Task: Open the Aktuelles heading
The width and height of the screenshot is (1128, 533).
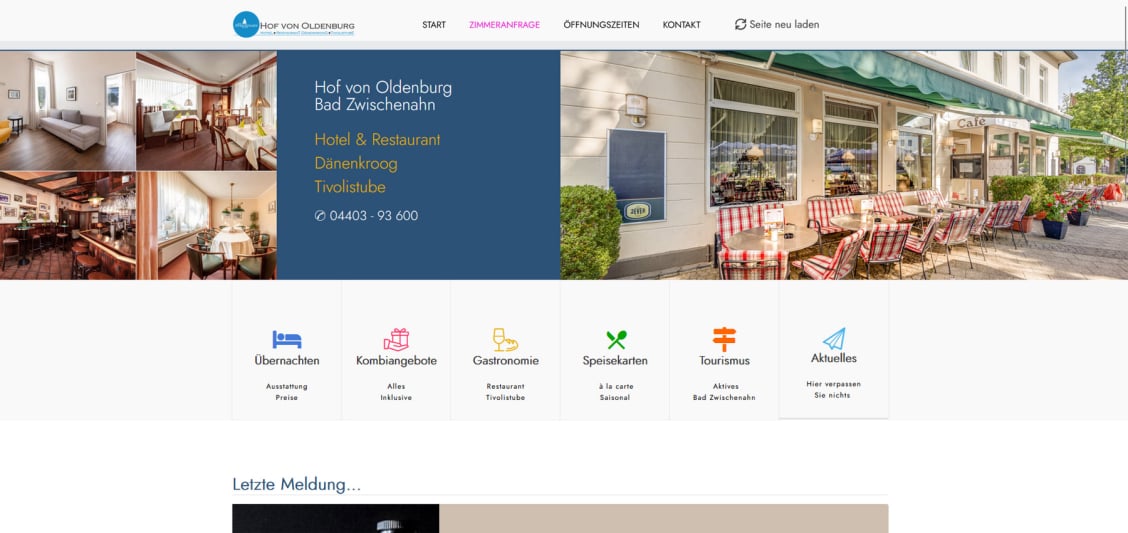Action: pos(834,358)
